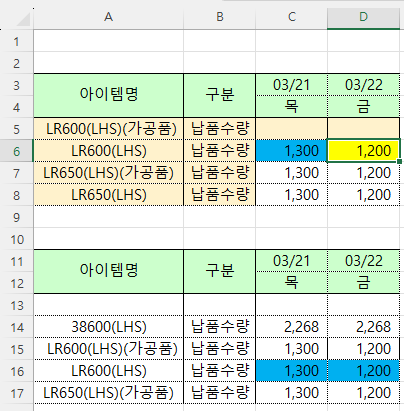The width and height of the screenshot is (404, 411).
Task: Click 2,268 cell in column C
Action: pos(292,327)
